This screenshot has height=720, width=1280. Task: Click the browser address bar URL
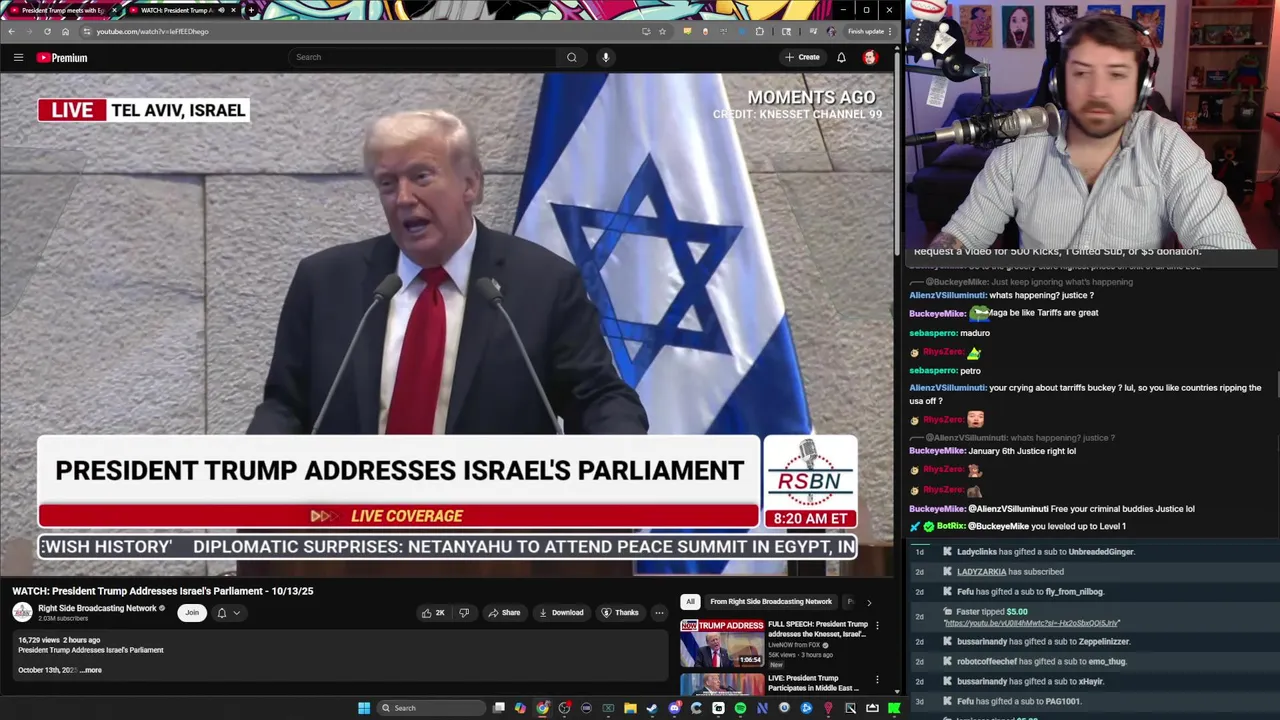pos(152,31)
